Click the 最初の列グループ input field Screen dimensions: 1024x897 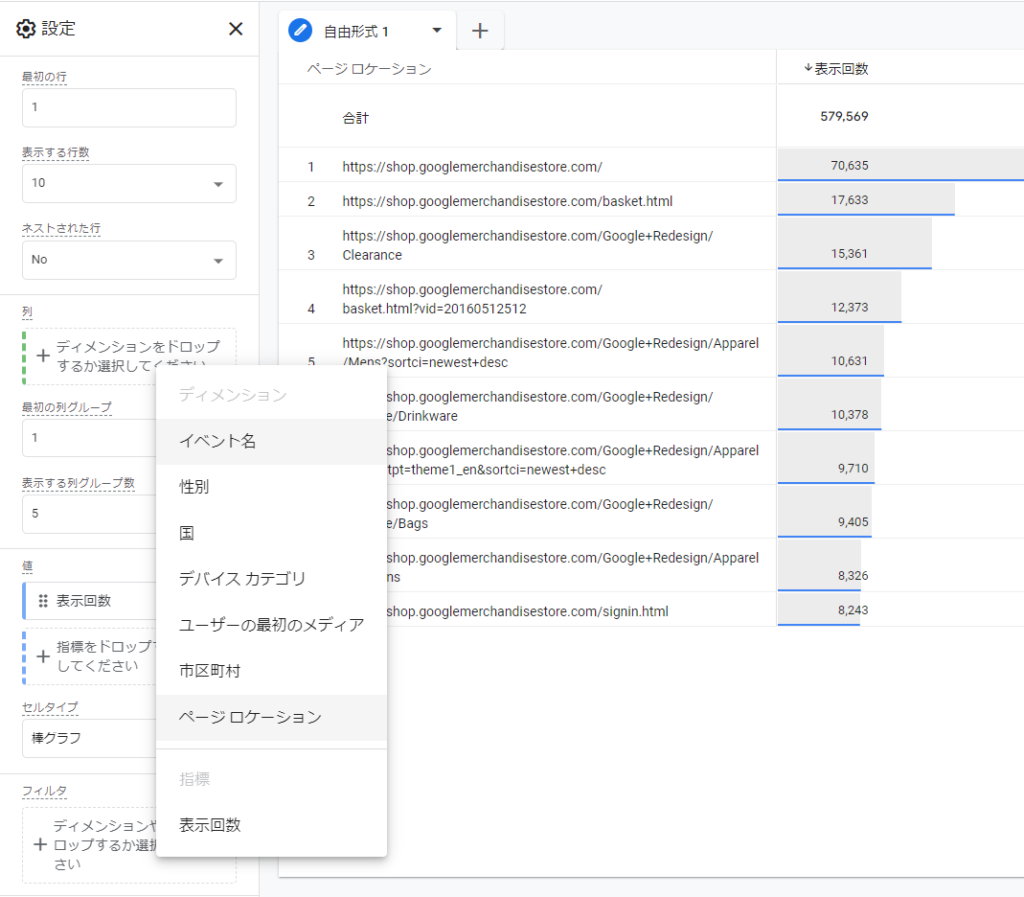pyautogui.click(x=89, y=438)
